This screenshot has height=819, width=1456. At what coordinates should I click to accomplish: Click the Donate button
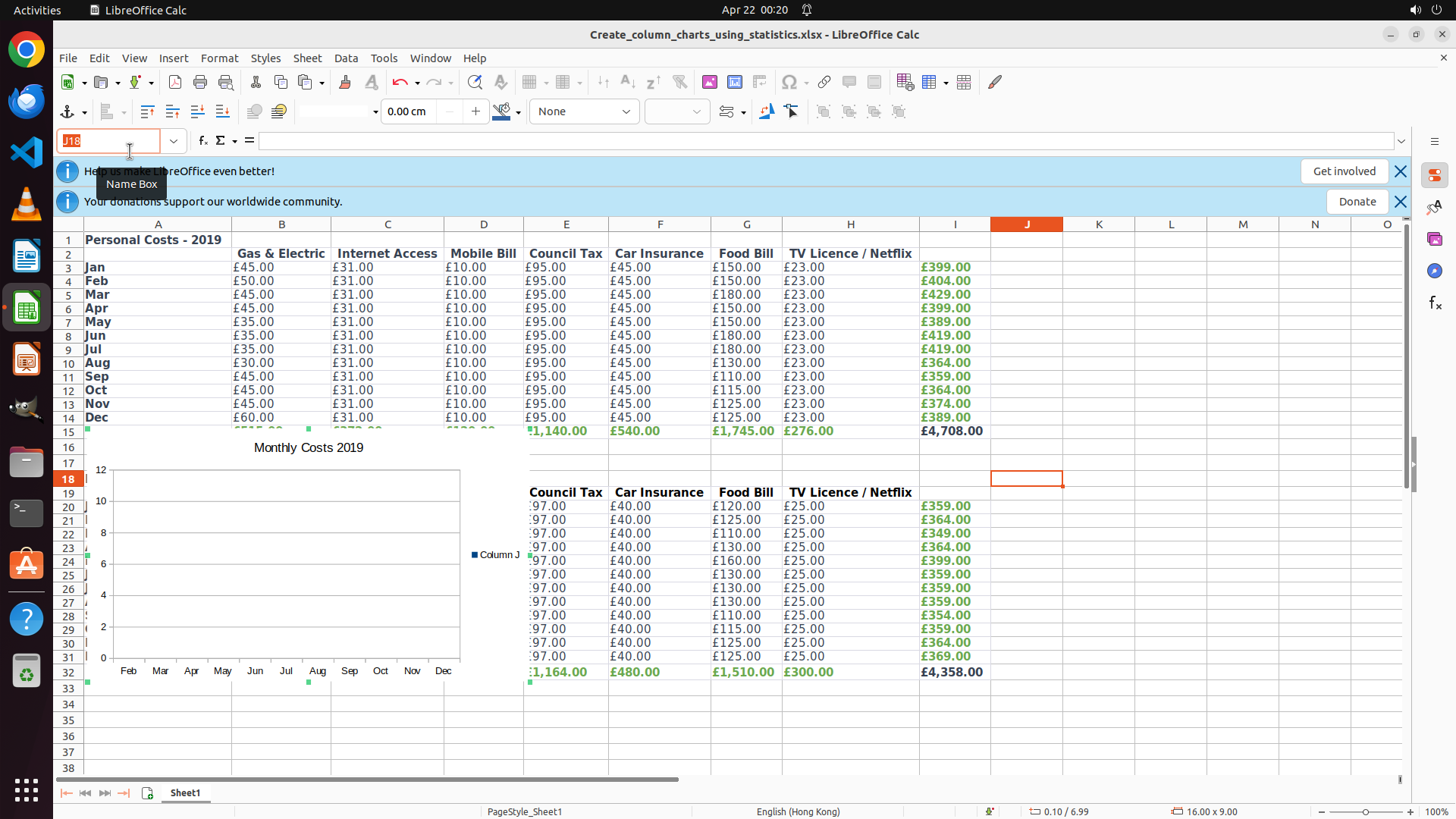pos(1357,202)
